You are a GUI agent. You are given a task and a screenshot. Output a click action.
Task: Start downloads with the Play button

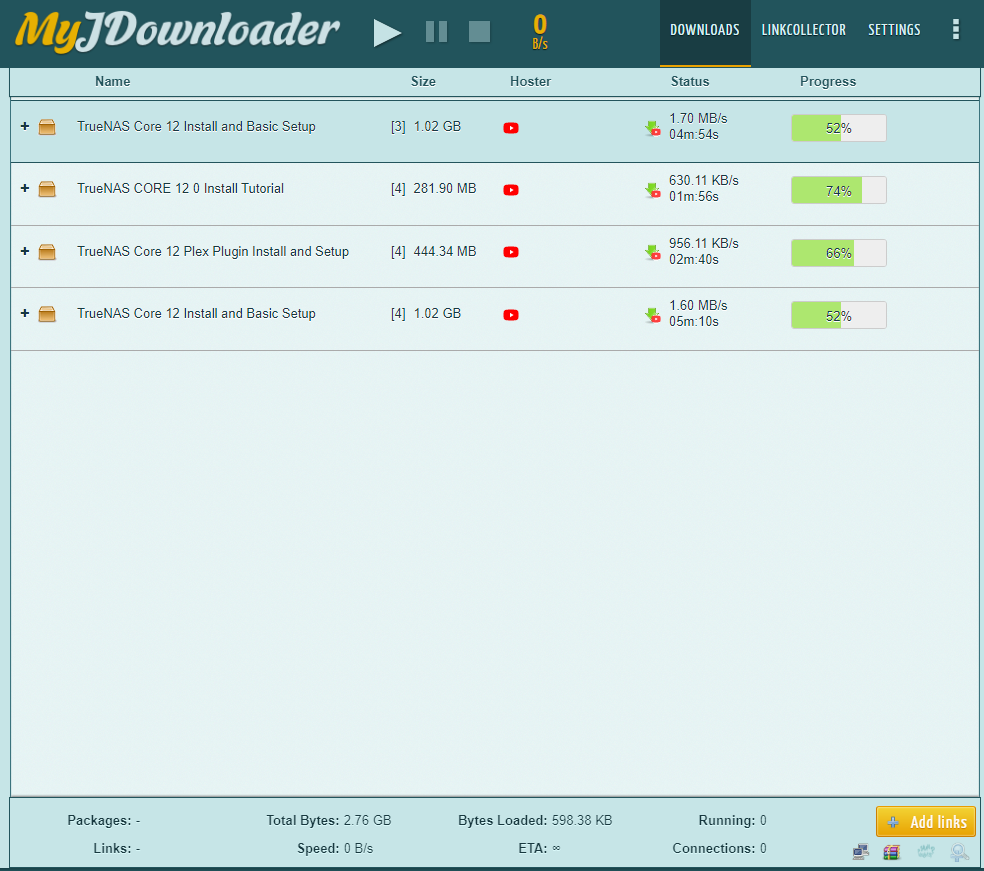tap(387, 33)
